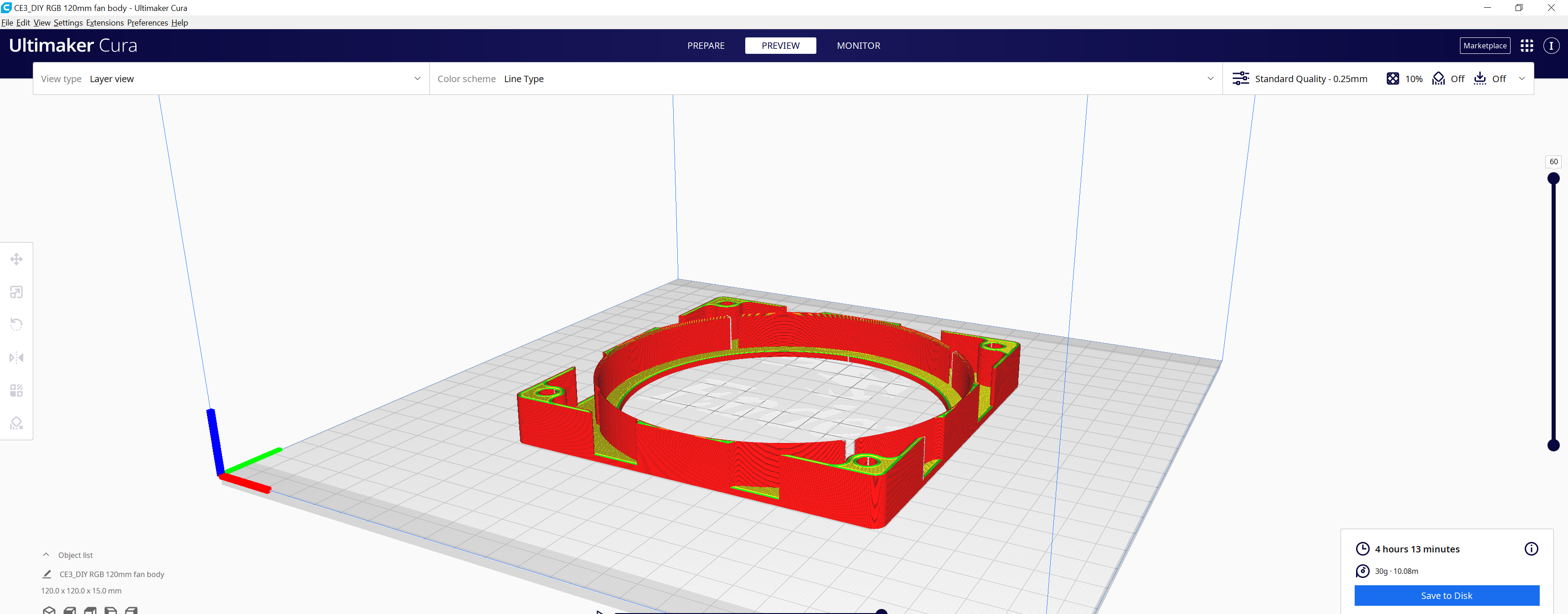Click the material spool usage icon
1568x614 pixels.
pyautogui.click(x=1362, y=572)
